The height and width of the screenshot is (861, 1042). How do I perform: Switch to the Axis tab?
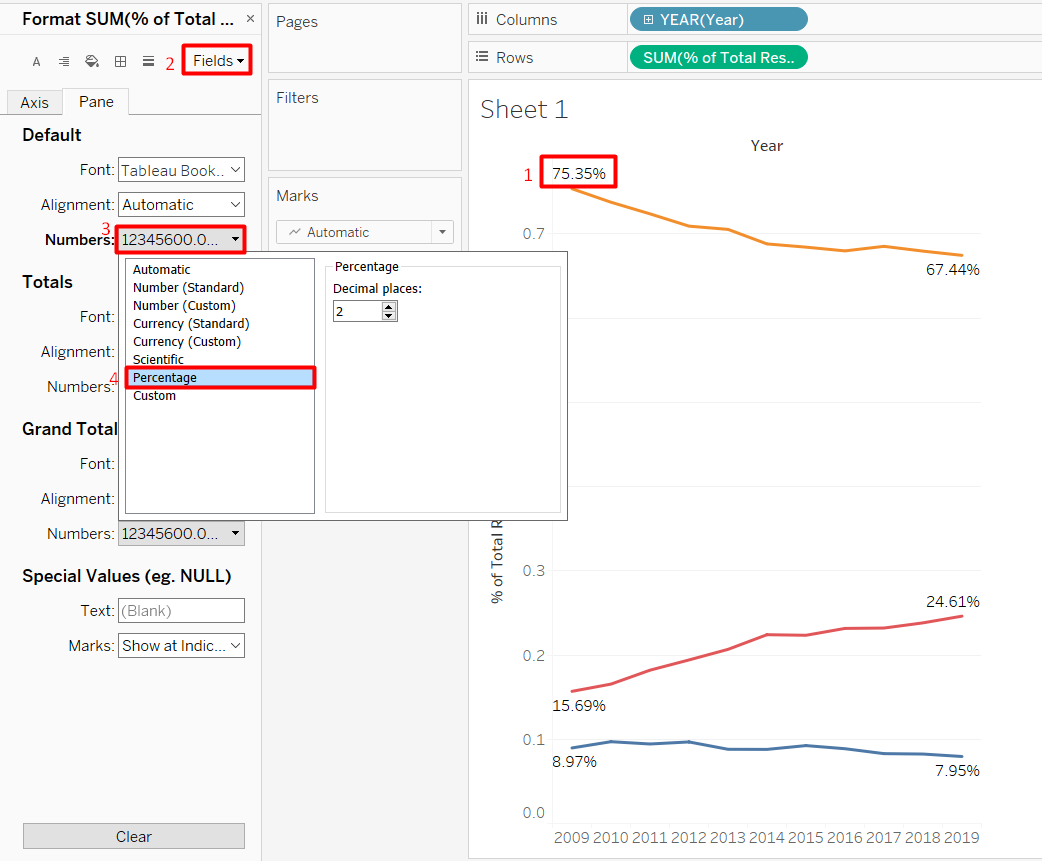click(34, 102)
